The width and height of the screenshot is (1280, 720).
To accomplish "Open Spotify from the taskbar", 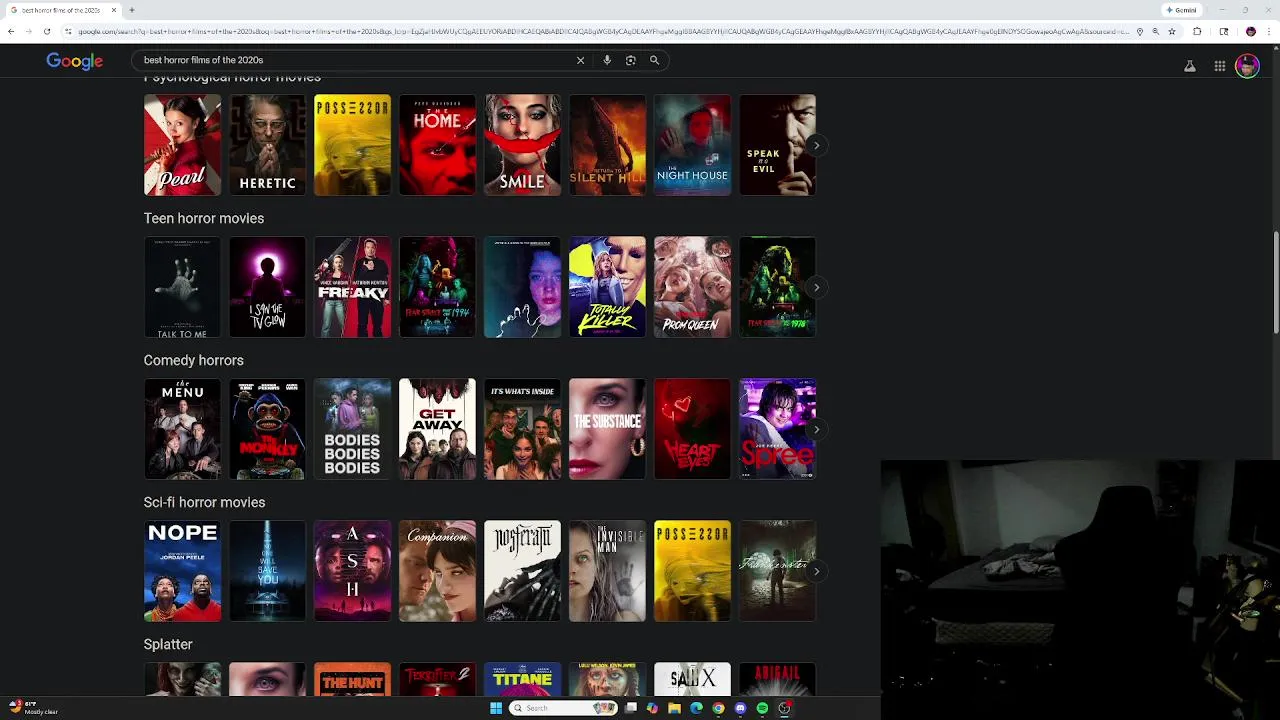I will [763, 708].
